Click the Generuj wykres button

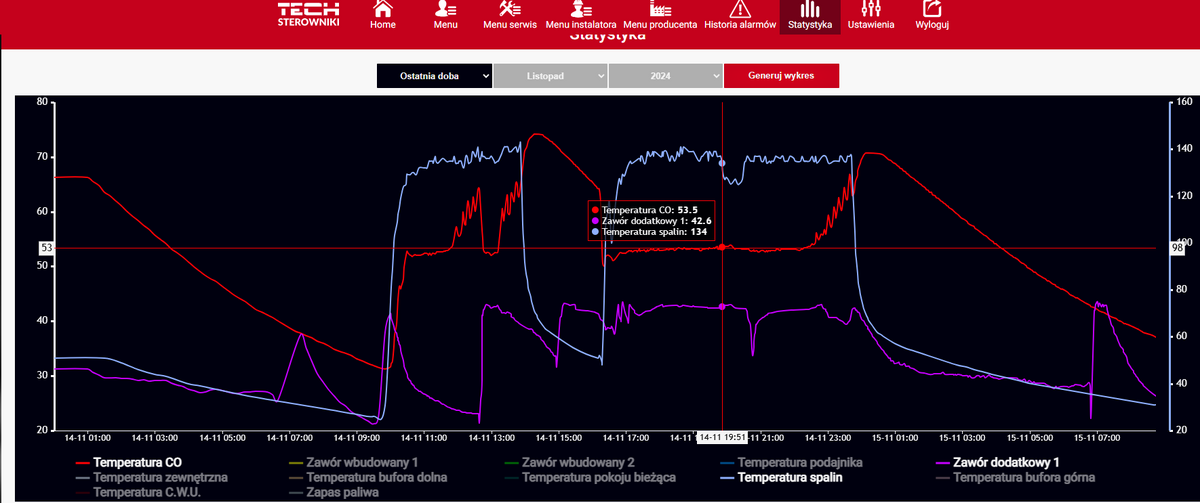(x=781, y=76)
